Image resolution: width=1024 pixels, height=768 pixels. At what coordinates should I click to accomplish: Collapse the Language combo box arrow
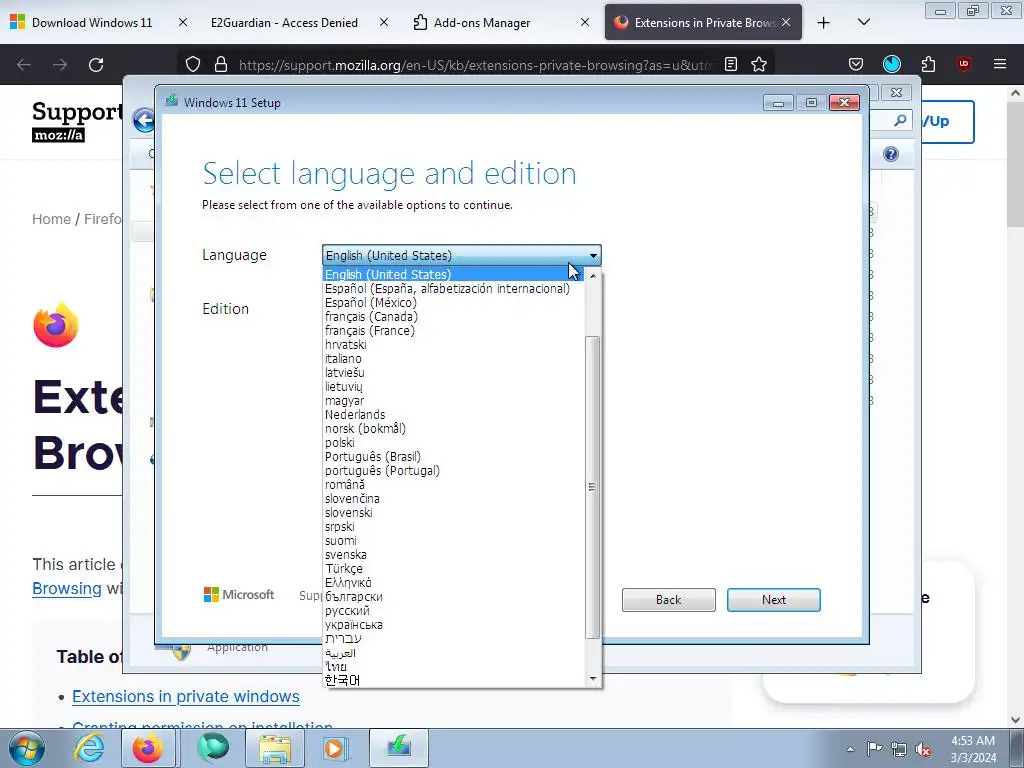(x=593, y=255)
